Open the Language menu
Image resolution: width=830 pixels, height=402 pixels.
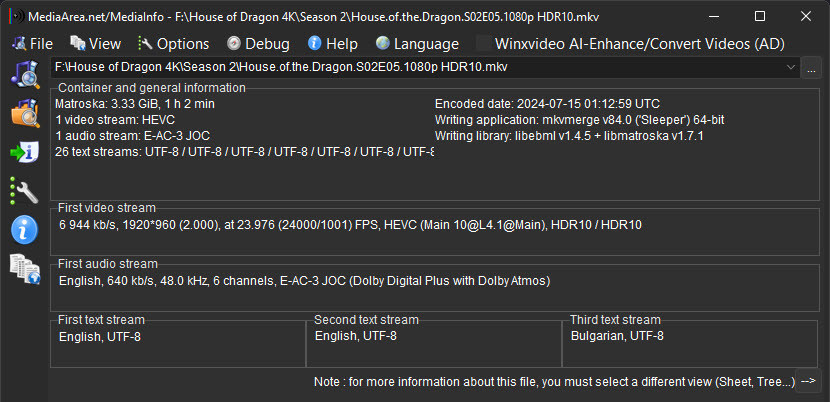tap(417, 43)
